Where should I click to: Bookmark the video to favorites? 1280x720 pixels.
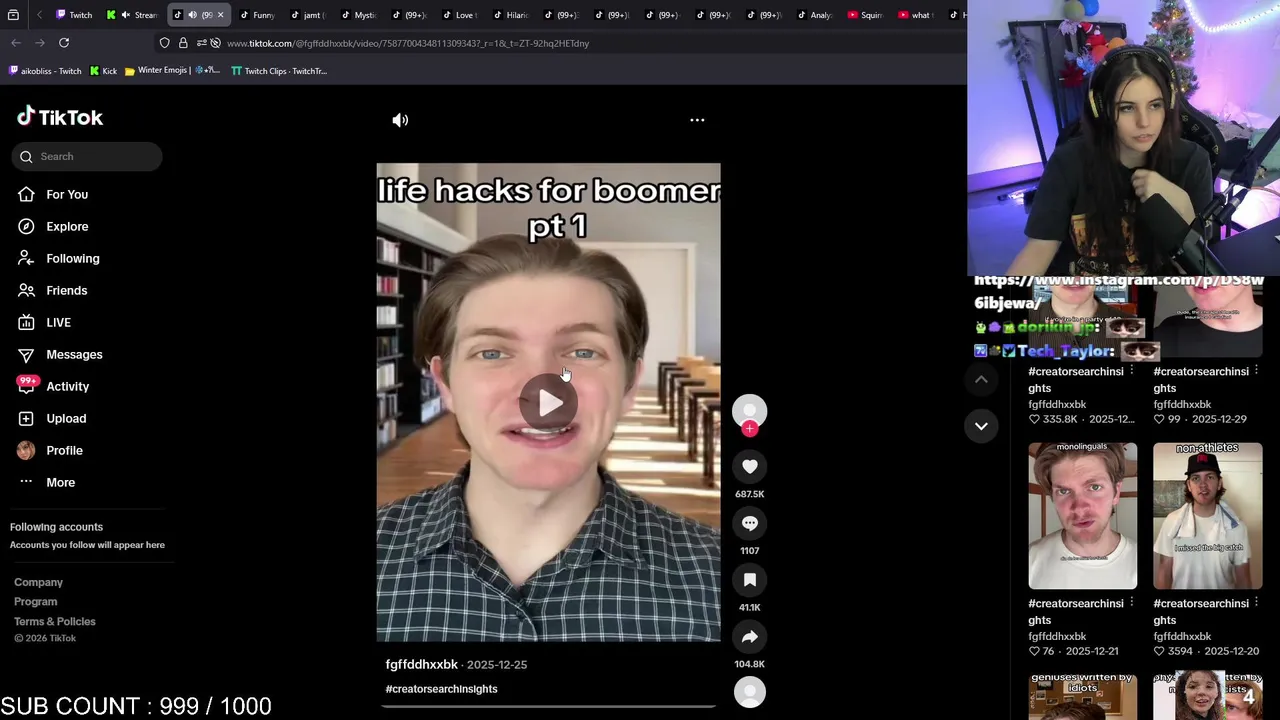tap(750, 580)
